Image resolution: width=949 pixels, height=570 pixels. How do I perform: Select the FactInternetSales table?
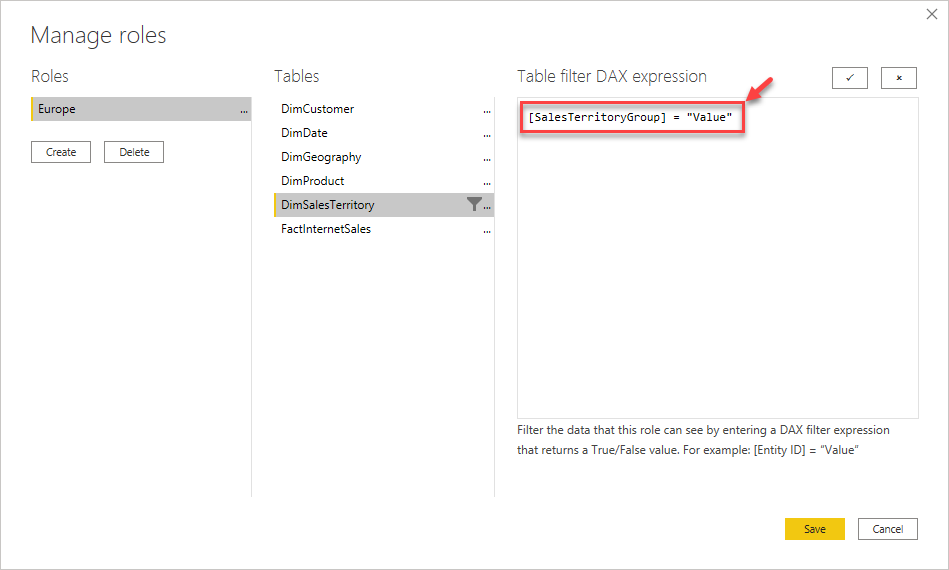coord(326,229)
